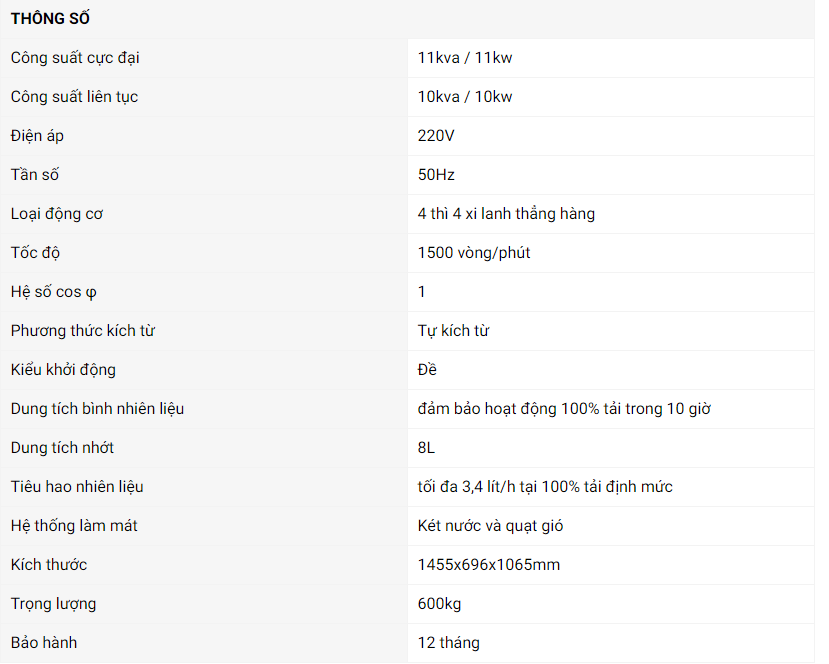Click the Dung tích bình nhiên liệu label

pyautogui.click(x=97, y=409)
